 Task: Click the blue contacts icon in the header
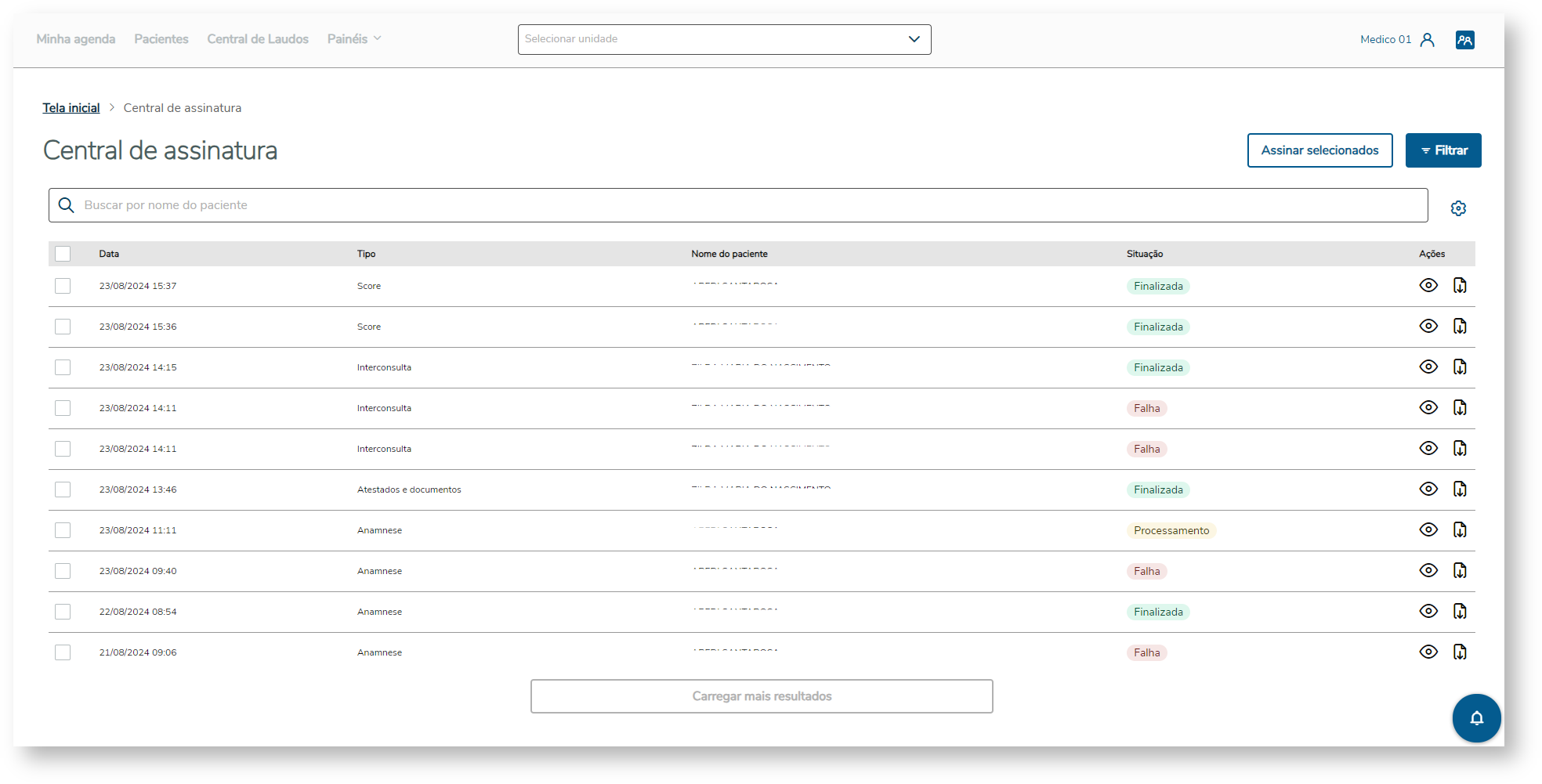point(1464,40)
